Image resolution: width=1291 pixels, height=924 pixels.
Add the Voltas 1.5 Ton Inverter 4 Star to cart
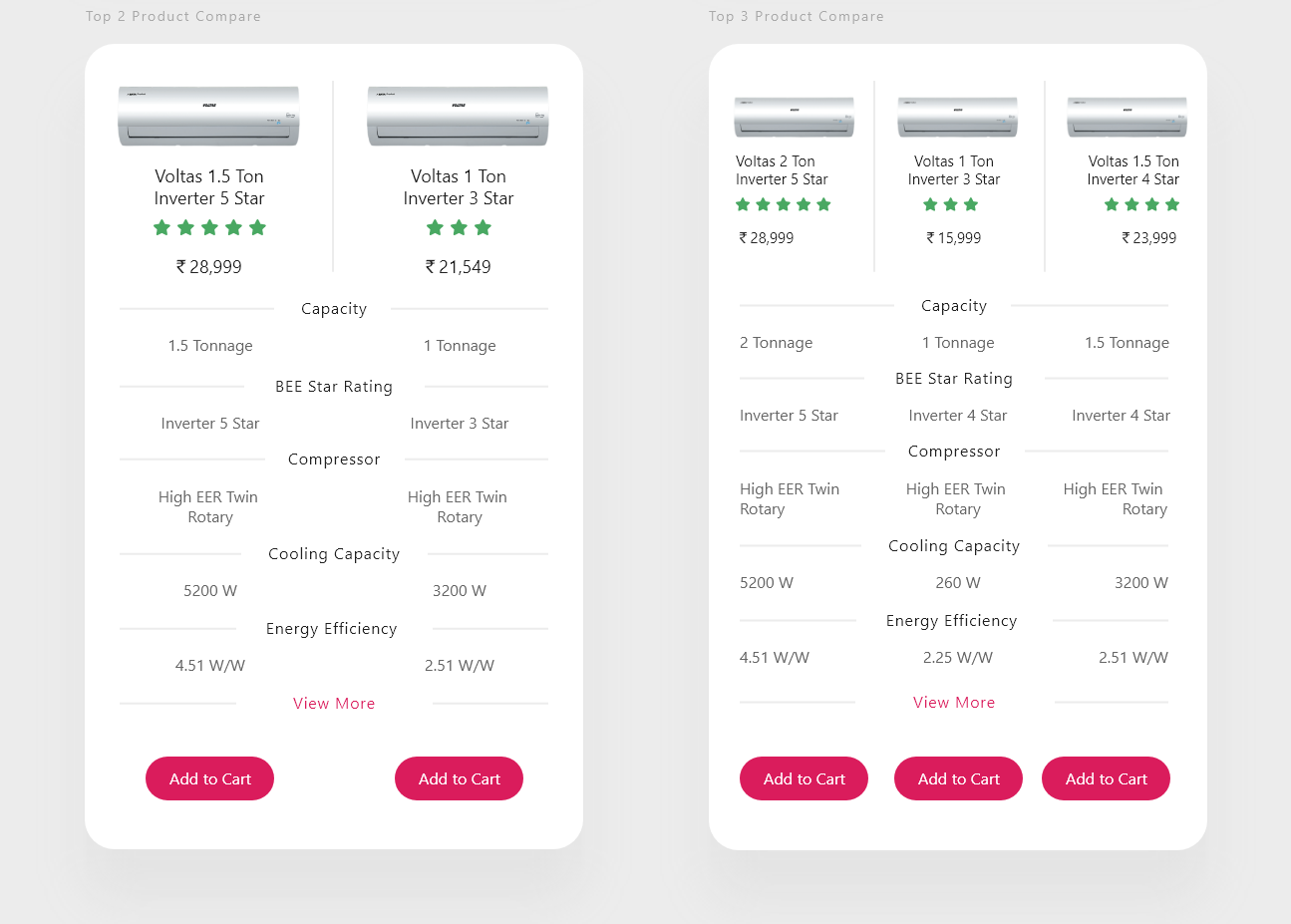click(1106, 778)
